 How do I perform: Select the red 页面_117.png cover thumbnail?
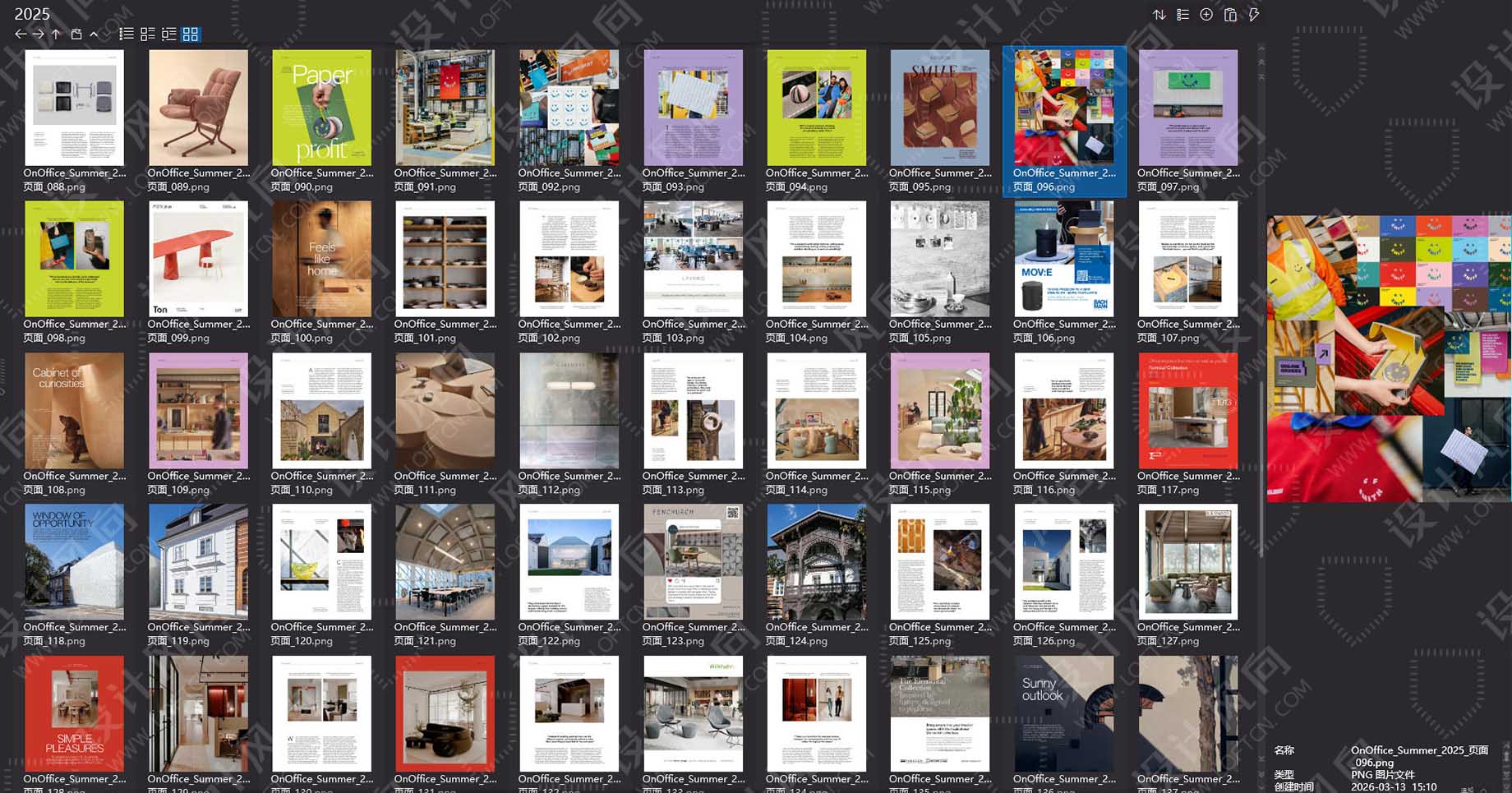[x=1187, y=411]
